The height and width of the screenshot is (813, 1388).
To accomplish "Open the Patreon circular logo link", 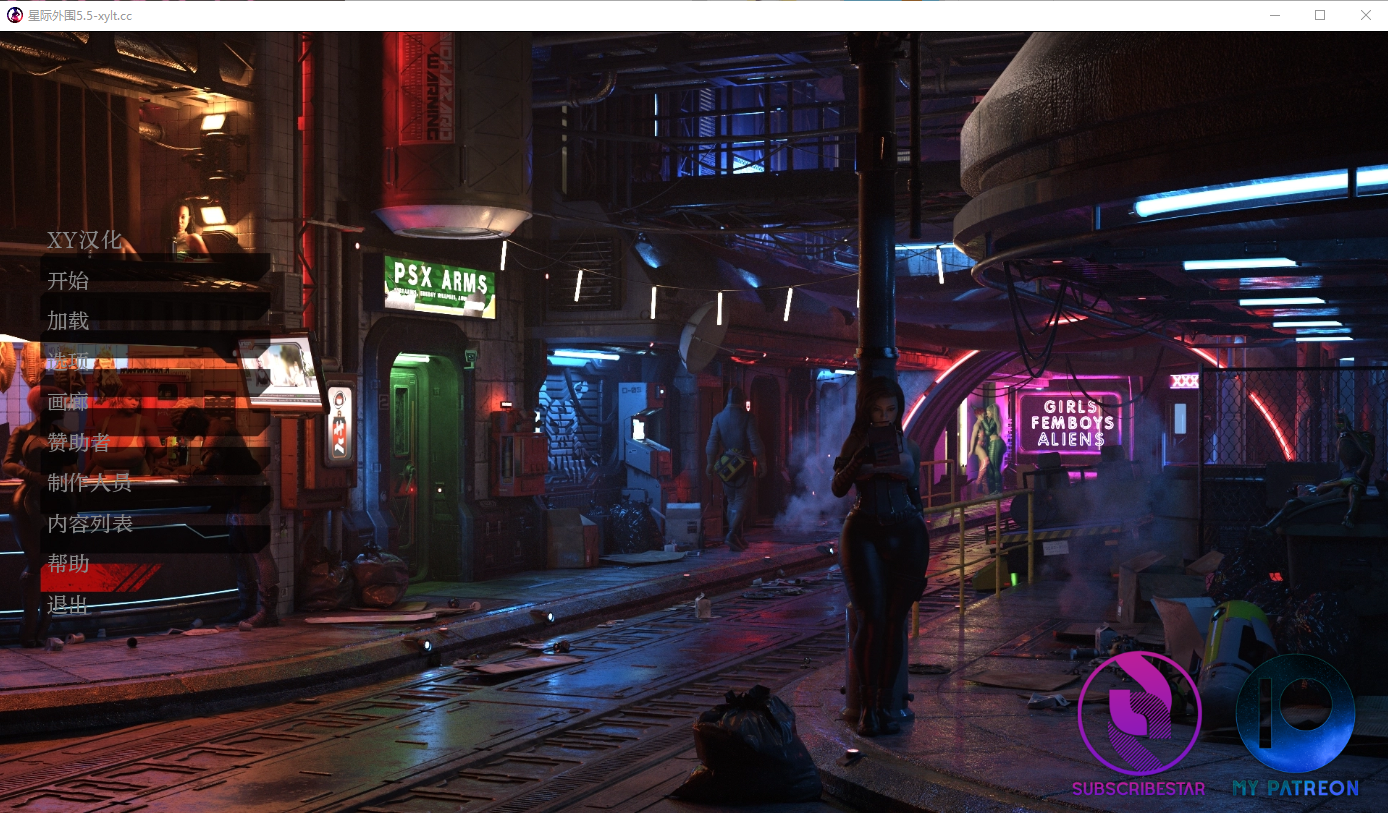I will point(1295,712).
